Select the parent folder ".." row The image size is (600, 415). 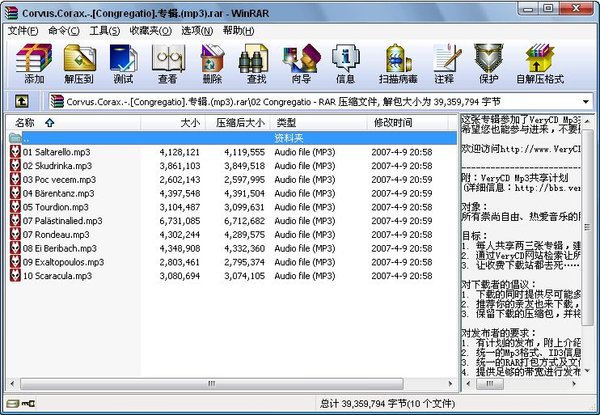[232, 138]
